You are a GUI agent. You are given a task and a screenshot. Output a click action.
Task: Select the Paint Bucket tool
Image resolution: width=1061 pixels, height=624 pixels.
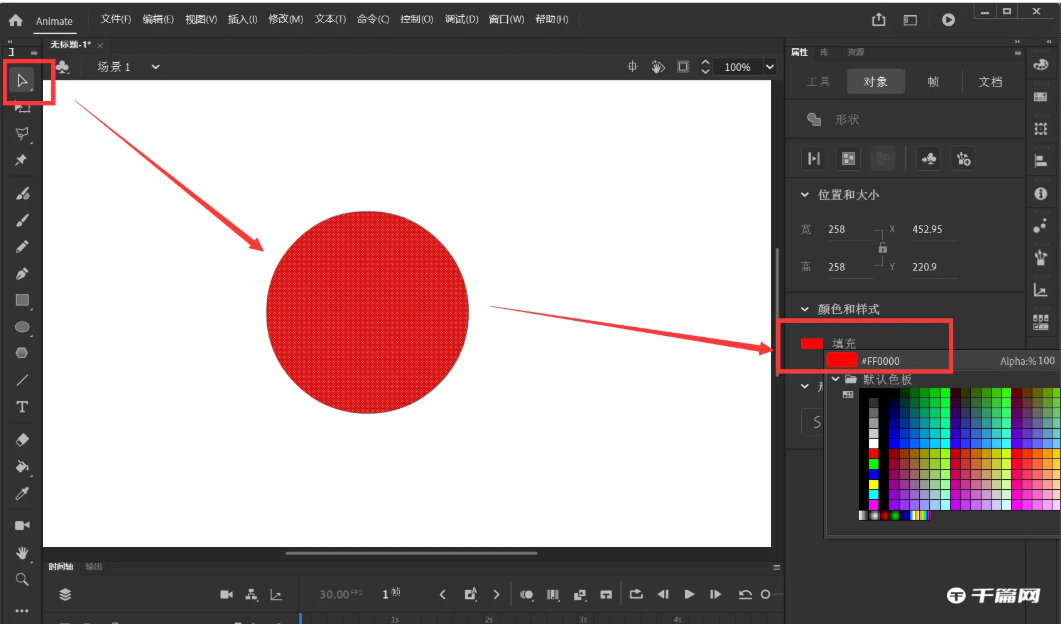(x=22, y=466)
